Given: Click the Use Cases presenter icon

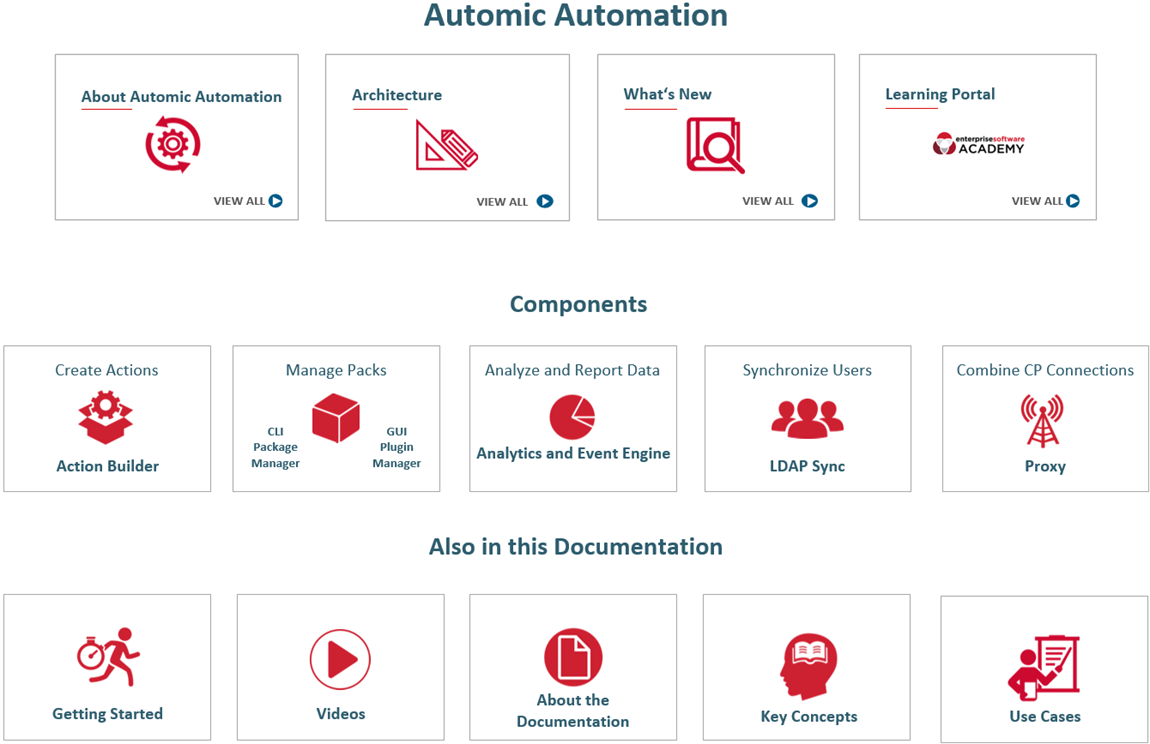Looking at the screenshot, I should coord(1042,668).
